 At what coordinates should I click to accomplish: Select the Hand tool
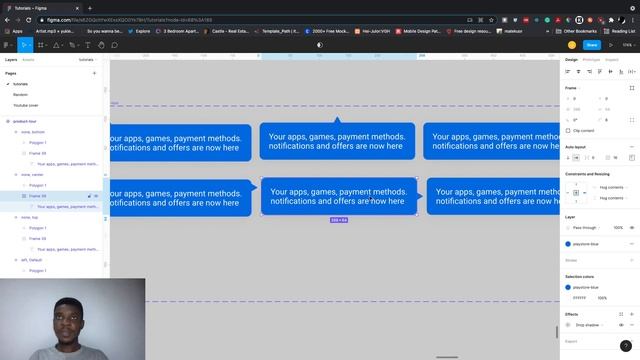(x=101, y=45)
